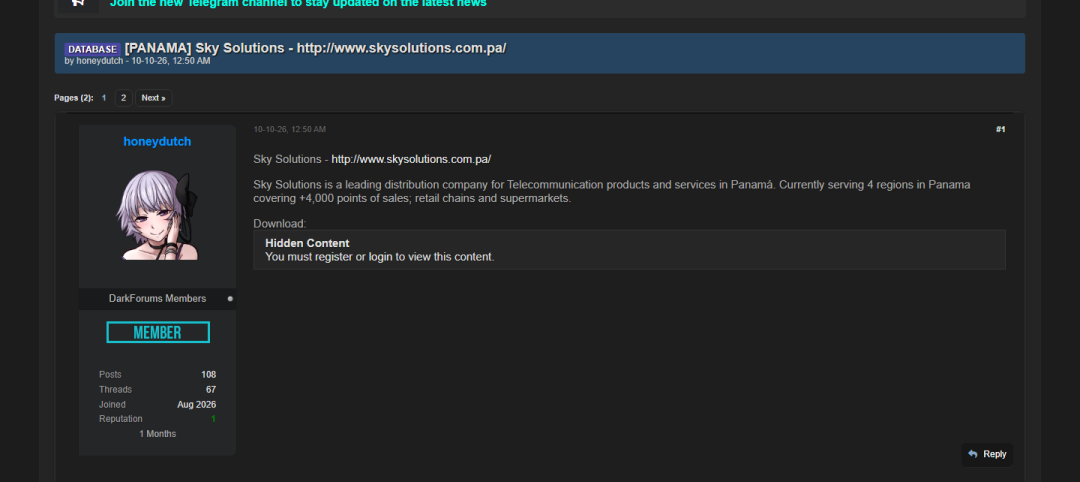Viewport: 1080px width, 482px height.
Task: Click honeydutch author name under thread title
Action: pos(100,61)
